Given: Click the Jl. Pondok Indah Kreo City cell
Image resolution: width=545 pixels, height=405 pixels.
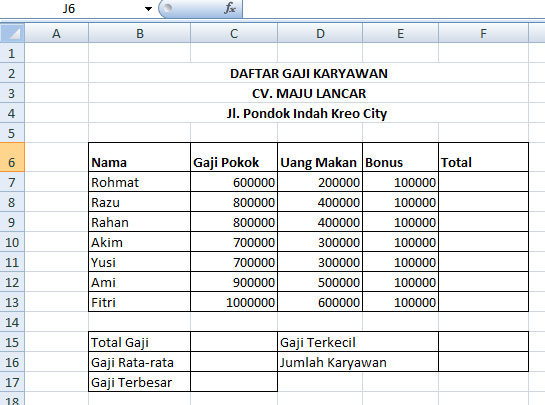Looking at the screenshot, I should [x=309, y=113].
